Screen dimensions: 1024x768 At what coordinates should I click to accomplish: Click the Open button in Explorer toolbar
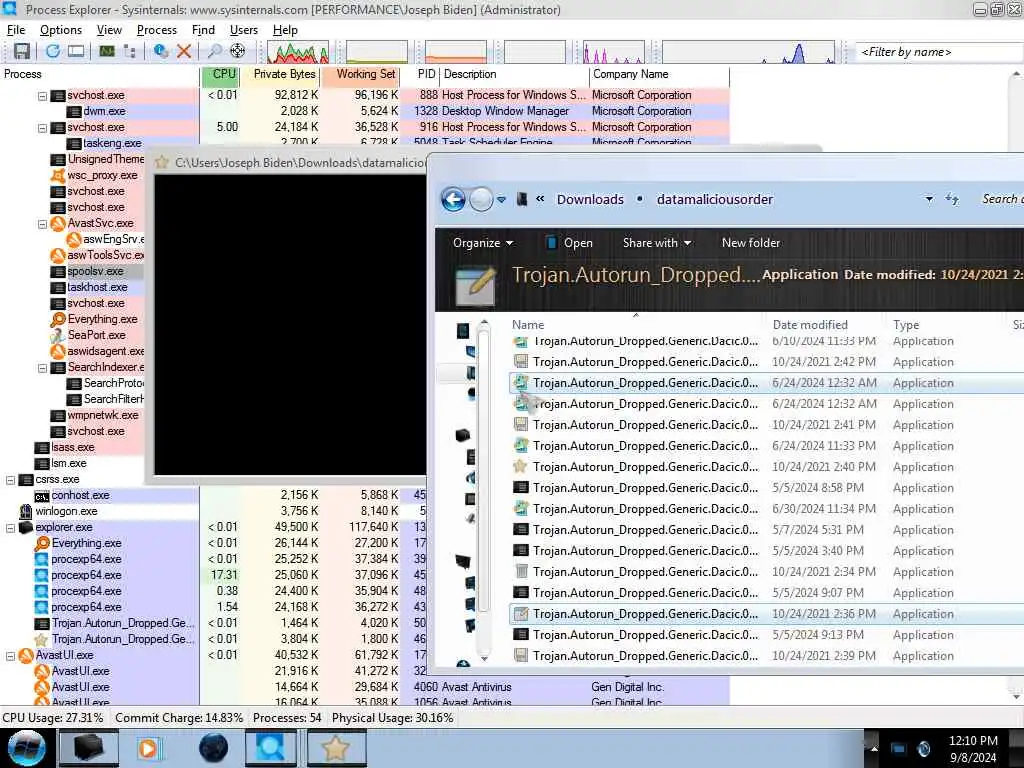569,243
